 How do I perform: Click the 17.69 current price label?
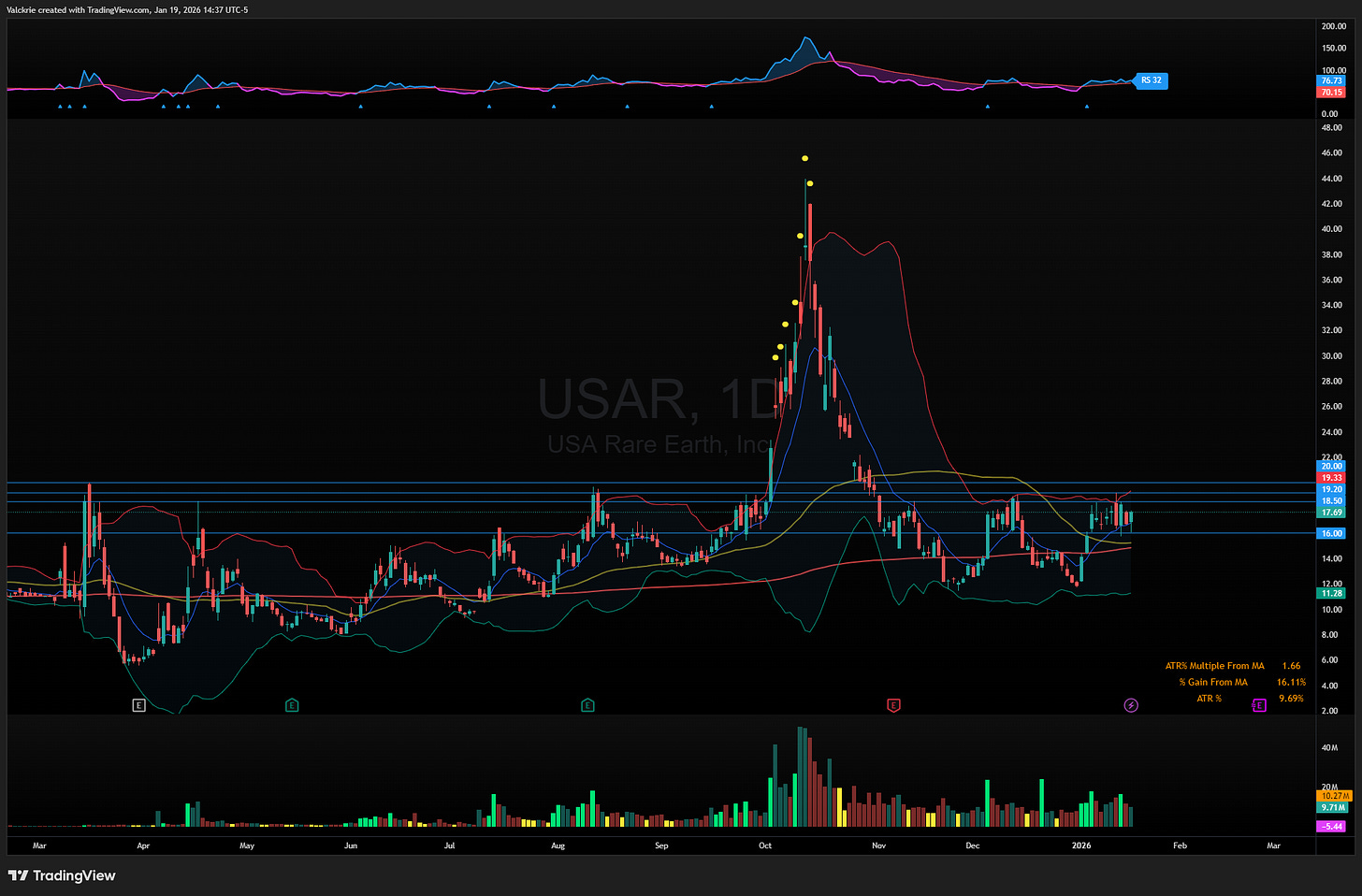[1331, 513]
